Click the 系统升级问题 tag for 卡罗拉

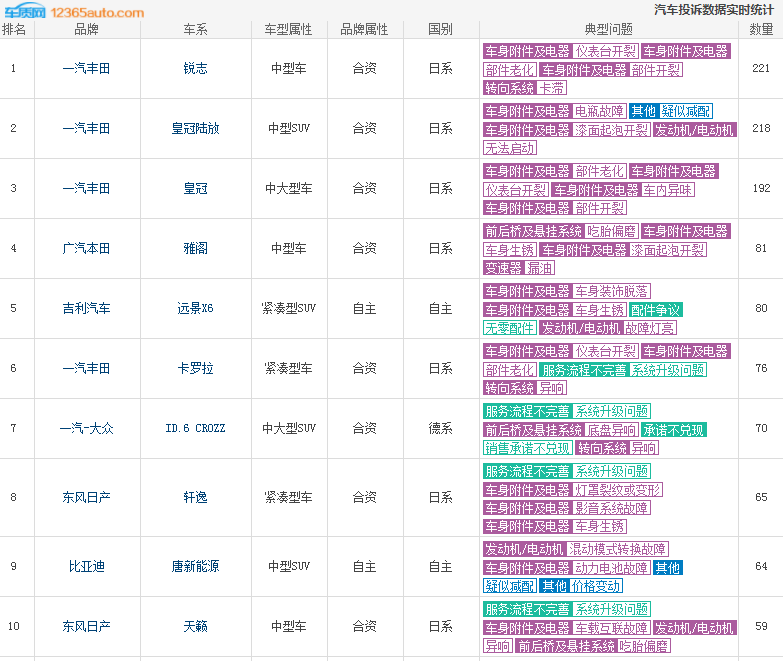pyautogui.click(x=668, y=370)
